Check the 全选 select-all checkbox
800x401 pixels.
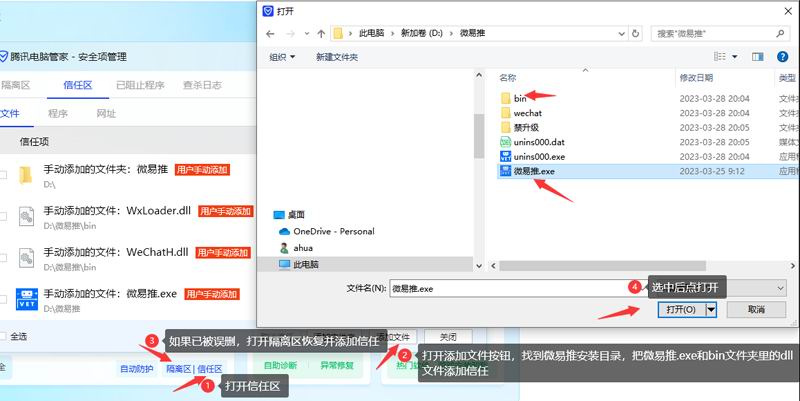[3, 336]
